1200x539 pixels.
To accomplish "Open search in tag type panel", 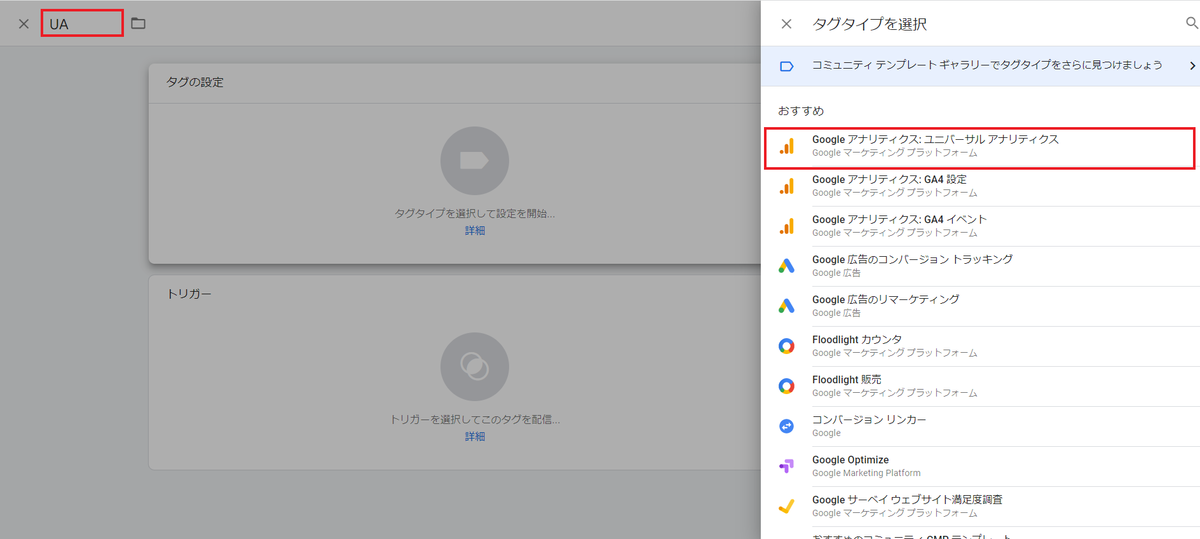I will click(x=1192, y=23).
